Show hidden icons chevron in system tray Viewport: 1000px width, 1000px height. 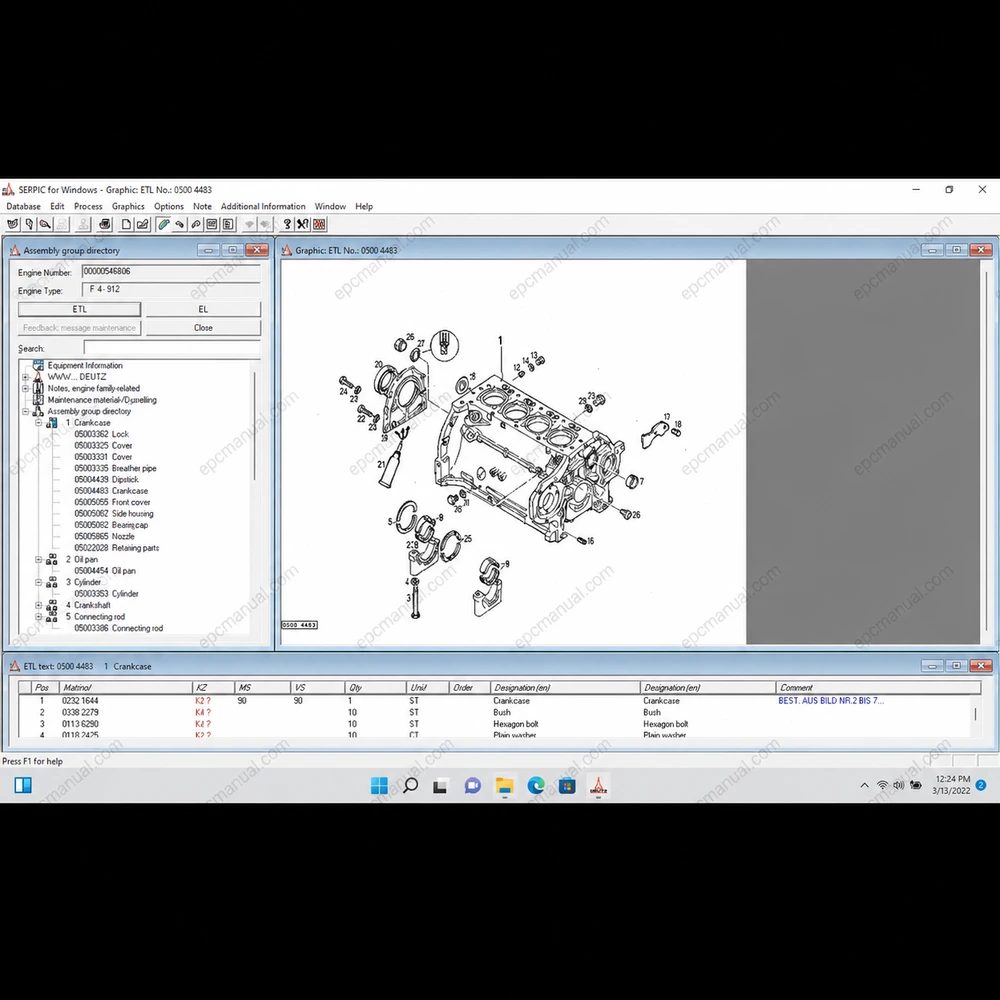coord(865,785)
